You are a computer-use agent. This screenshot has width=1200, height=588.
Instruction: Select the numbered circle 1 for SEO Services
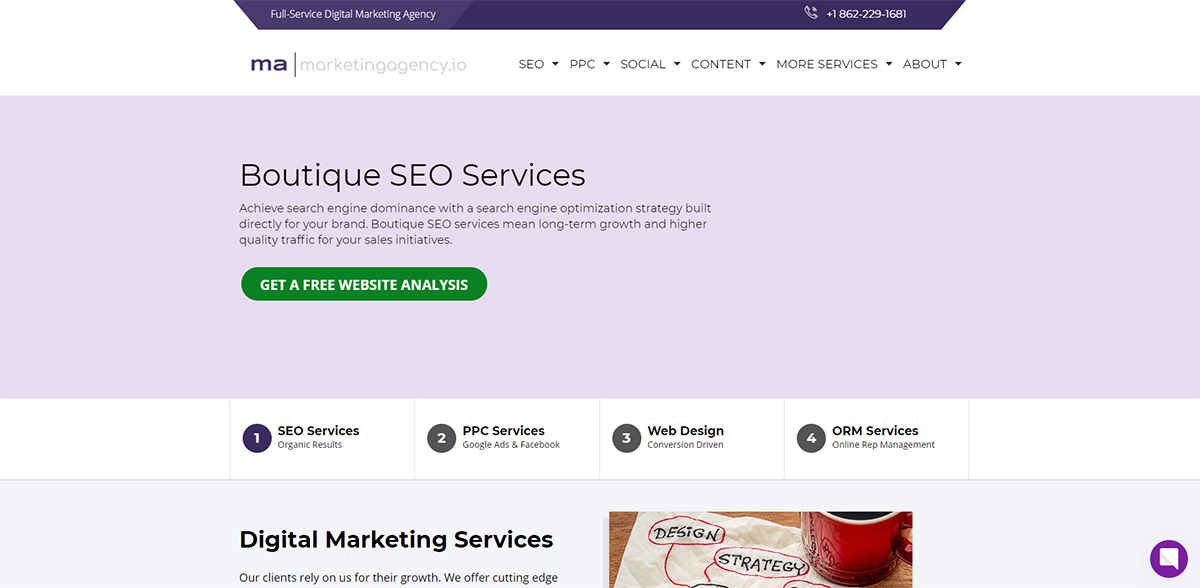tap(257, 438)
